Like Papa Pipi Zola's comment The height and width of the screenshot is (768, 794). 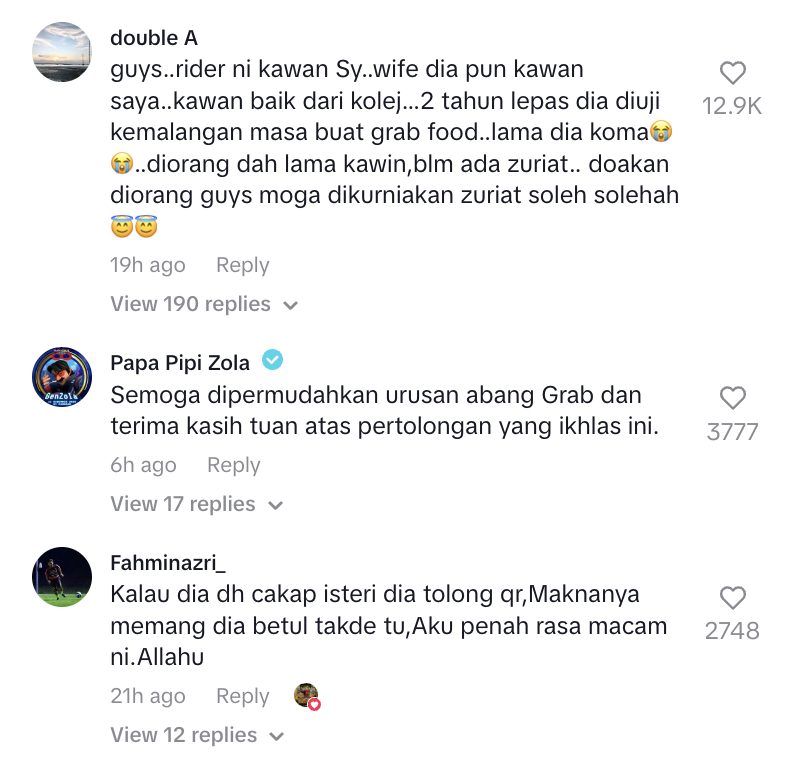(x=733, y=398)
